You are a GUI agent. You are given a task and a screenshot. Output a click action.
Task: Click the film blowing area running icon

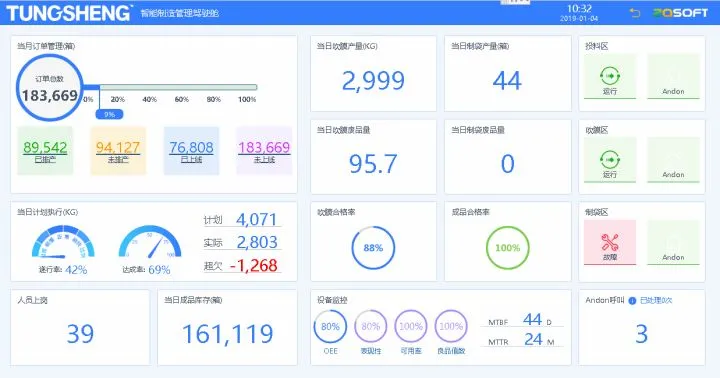coord(610,159)
